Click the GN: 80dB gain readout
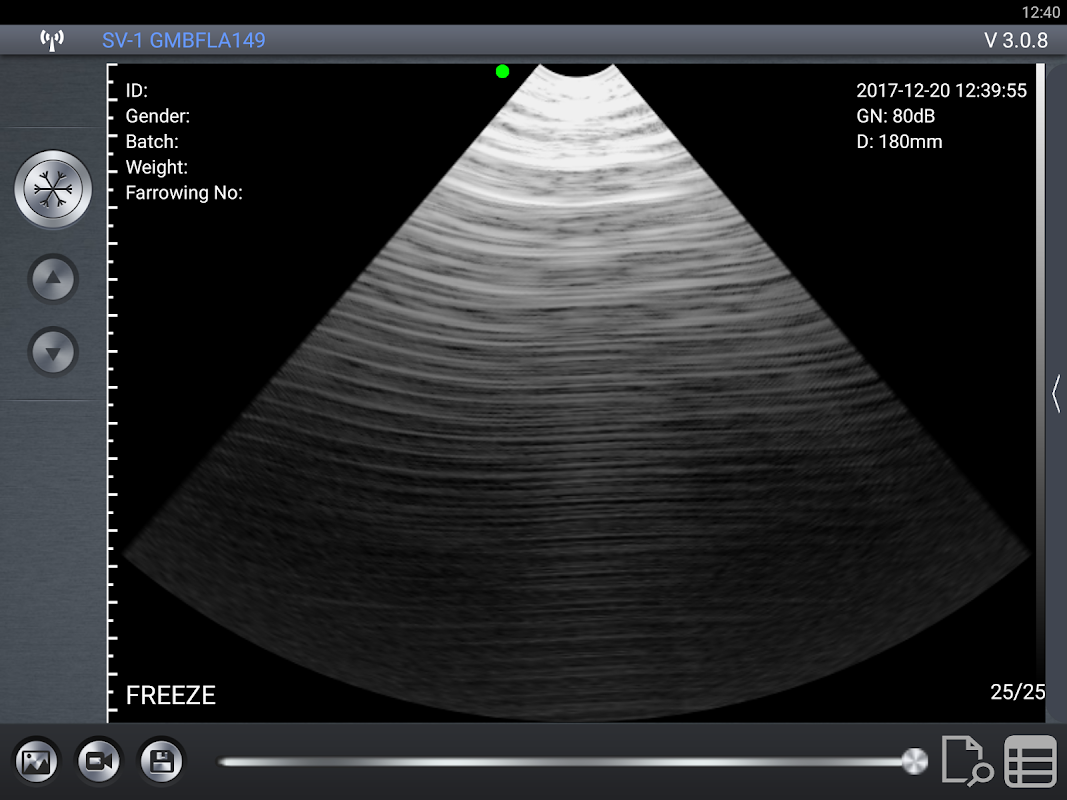Viewport: 1067px width, 800px height. pyautogui.click(x=895, y=116)
